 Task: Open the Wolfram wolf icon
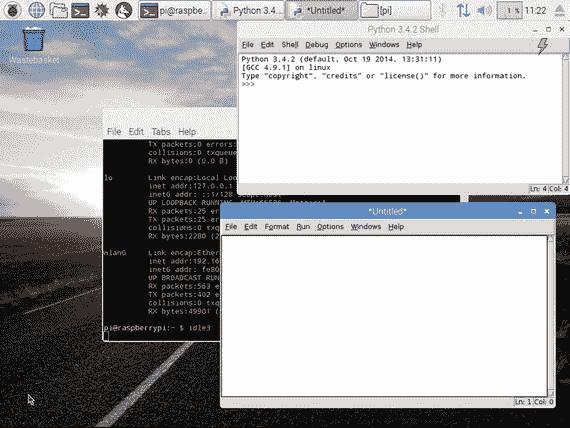(x=124, y=10)
